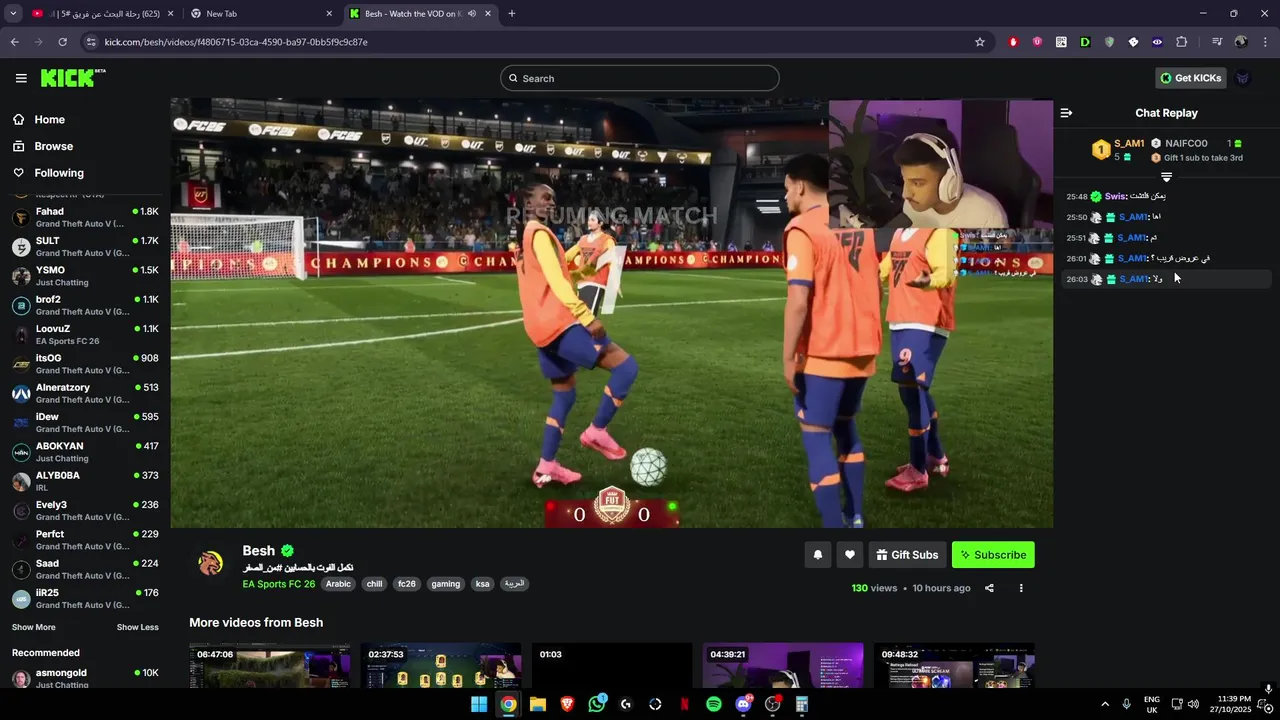Open a new browser tab
The height and width of the screenshot is (720, 1280).
[511, 14]
